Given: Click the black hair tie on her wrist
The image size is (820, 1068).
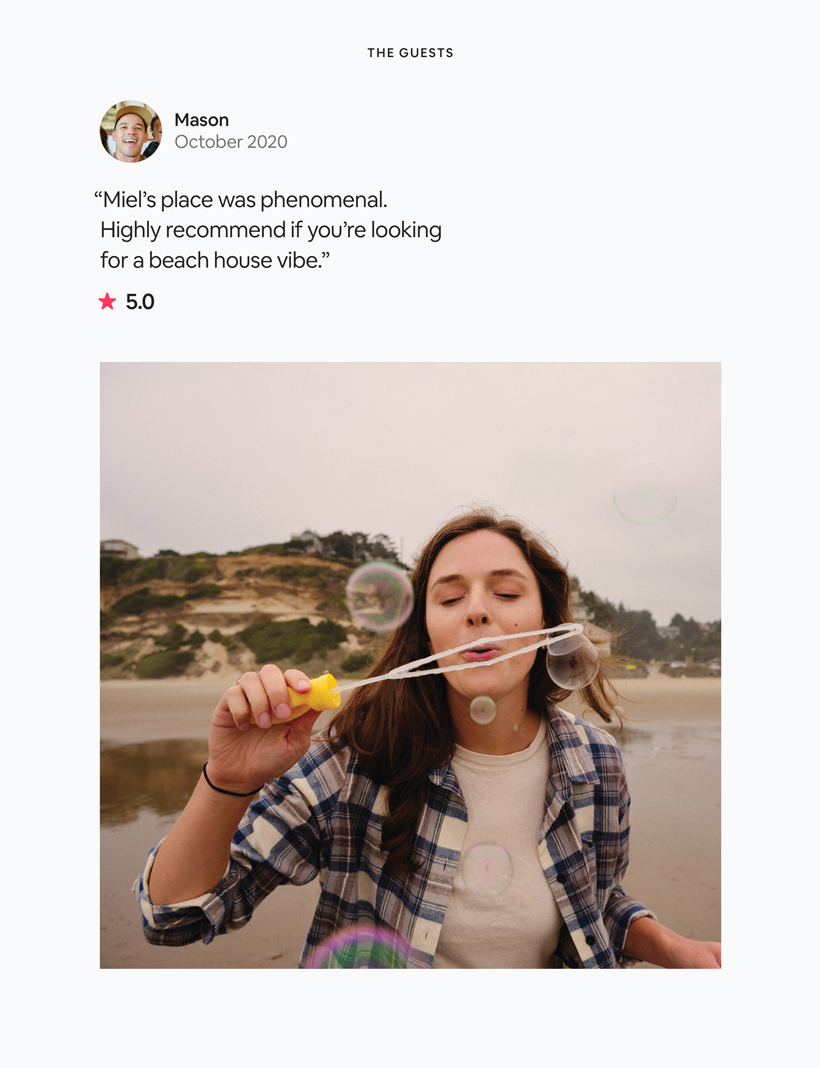Looking at the screenshot, I should point(228,786).
